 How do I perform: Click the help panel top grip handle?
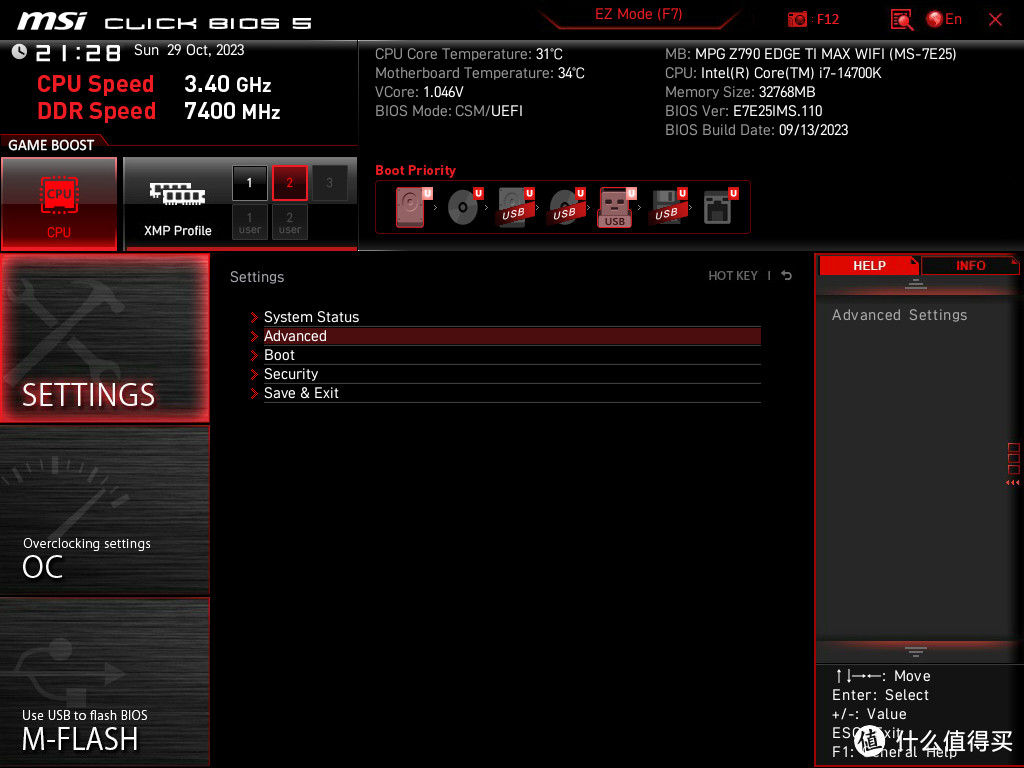point(916,283)
